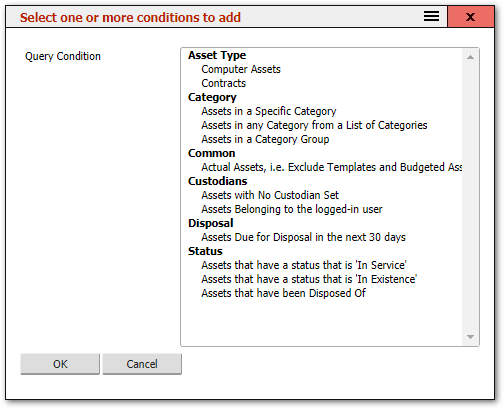This screenshot has height=409, width=504.
Task: Close the conditions dialog with X
Action: tap(470, 17)
